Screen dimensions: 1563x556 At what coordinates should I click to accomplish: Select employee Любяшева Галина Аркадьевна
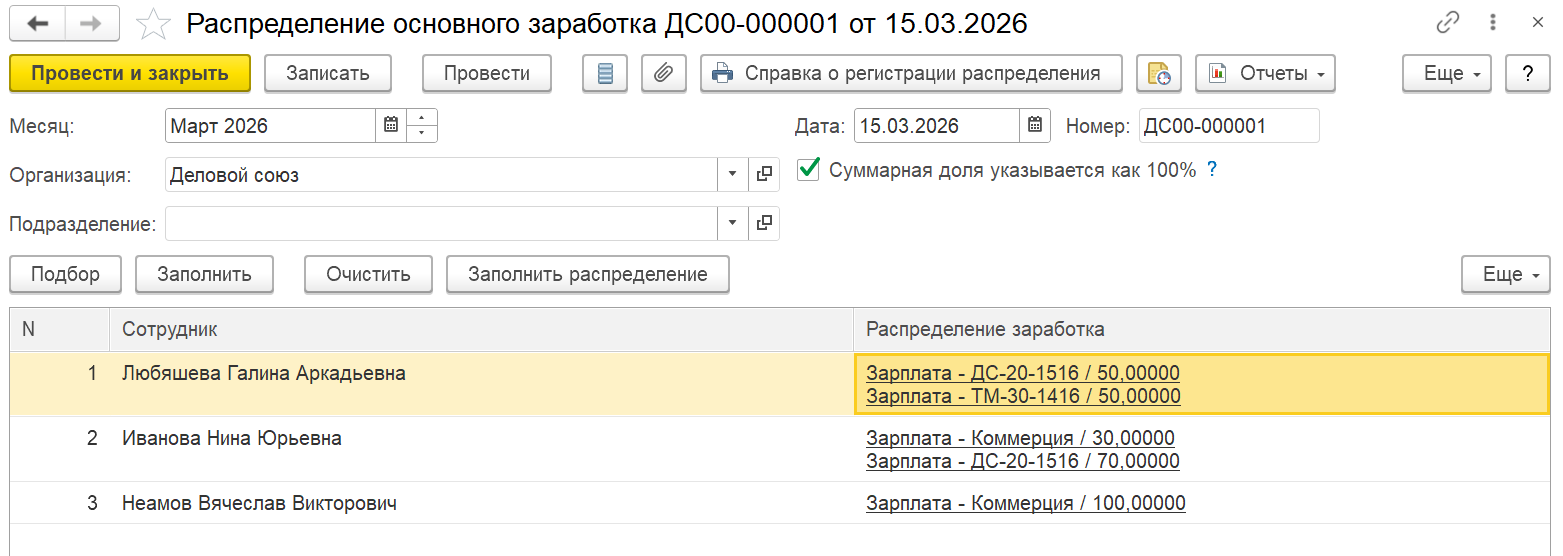pyautogui.click(x=264, y=373)
